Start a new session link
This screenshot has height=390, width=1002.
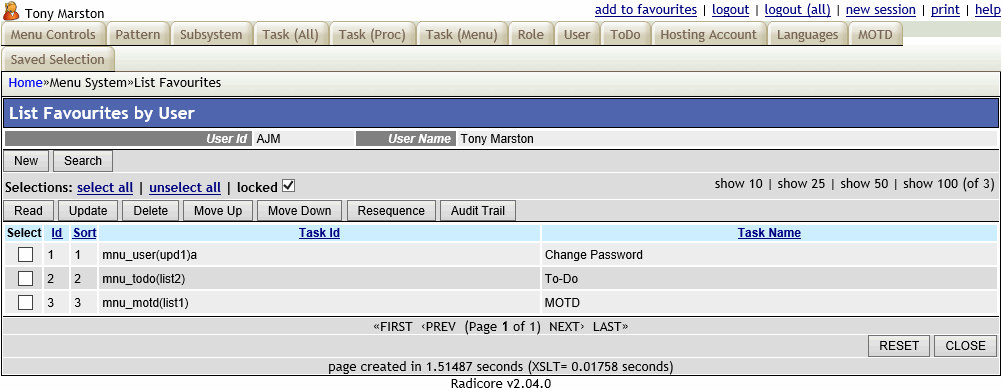[881, 10]
